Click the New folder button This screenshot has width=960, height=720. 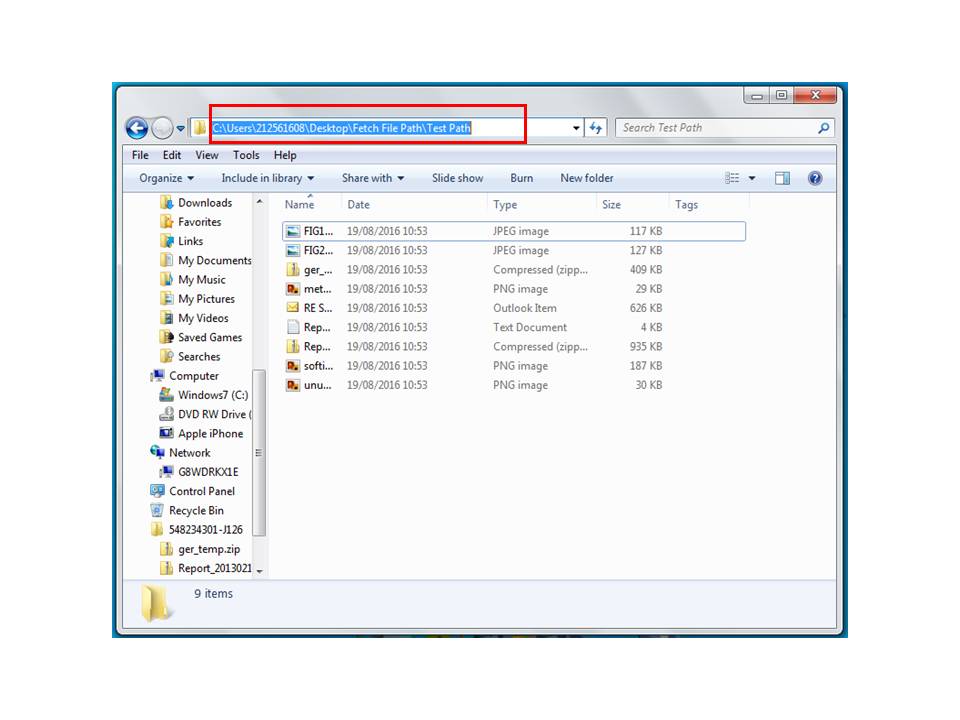point(587,177)
